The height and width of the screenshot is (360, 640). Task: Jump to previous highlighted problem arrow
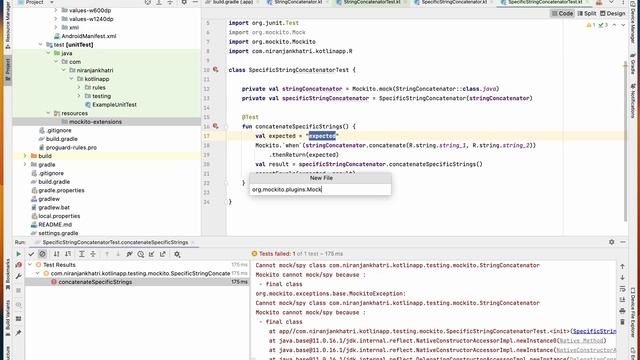coord(614,25)
